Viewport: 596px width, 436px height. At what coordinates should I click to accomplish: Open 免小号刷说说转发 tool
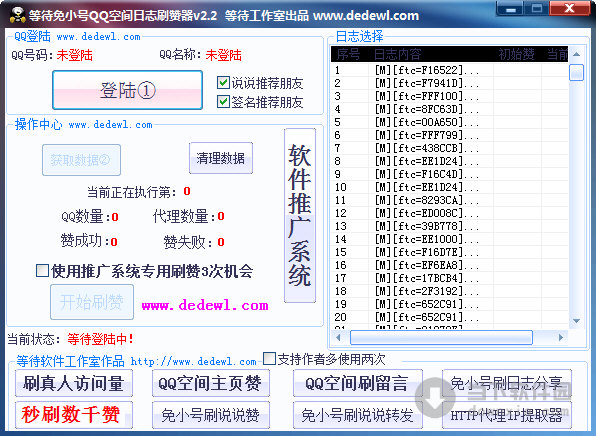[x=357, y=415]
